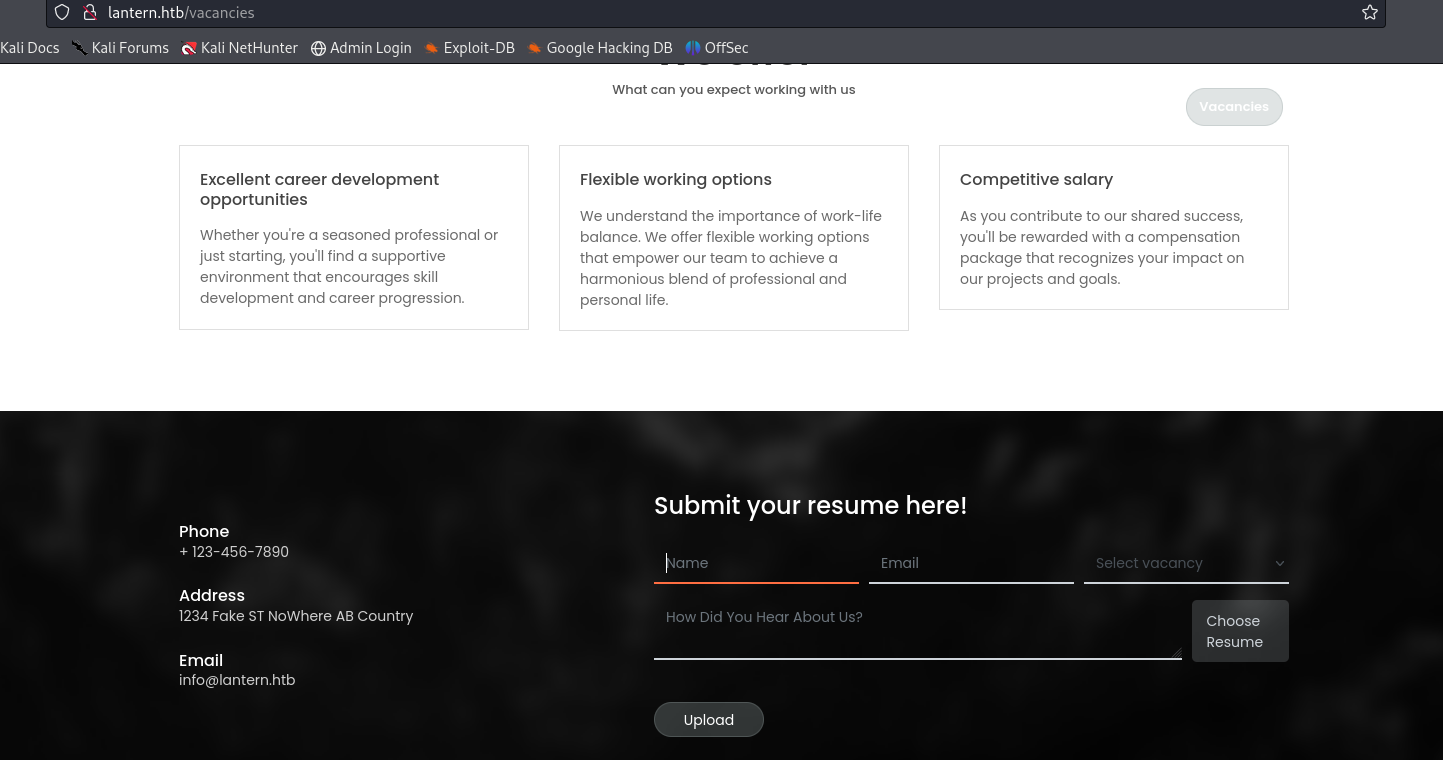Click the Email label above info@lantern.htb
The image size is (1443, 760).
[201, 660]
